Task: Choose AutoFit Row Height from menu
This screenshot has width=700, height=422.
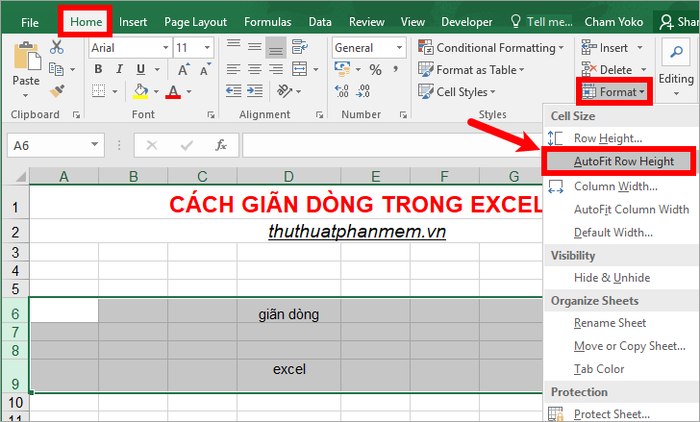Action: pos(623,161)
